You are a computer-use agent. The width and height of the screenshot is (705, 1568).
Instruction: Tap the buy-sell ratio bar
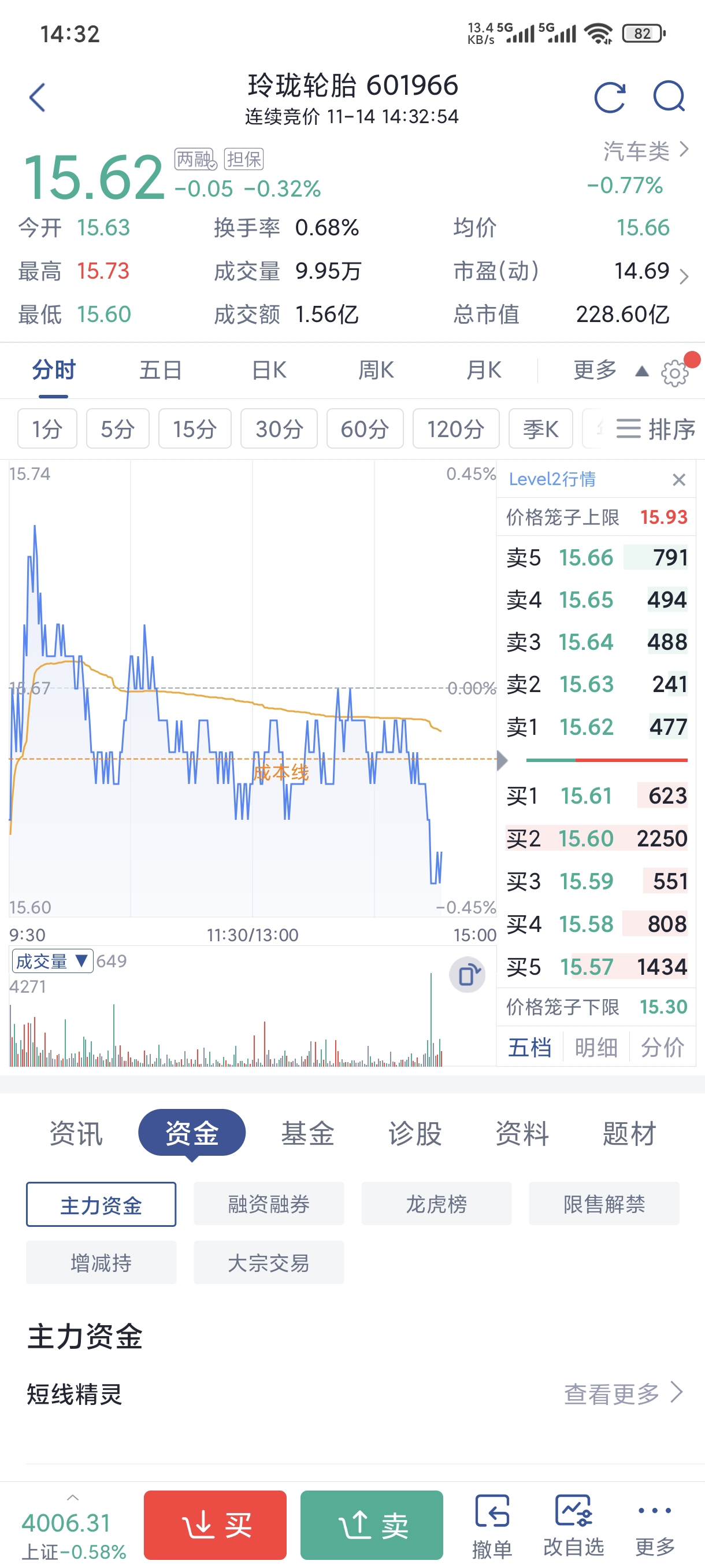pyautogui.click(x=606, y=760)
